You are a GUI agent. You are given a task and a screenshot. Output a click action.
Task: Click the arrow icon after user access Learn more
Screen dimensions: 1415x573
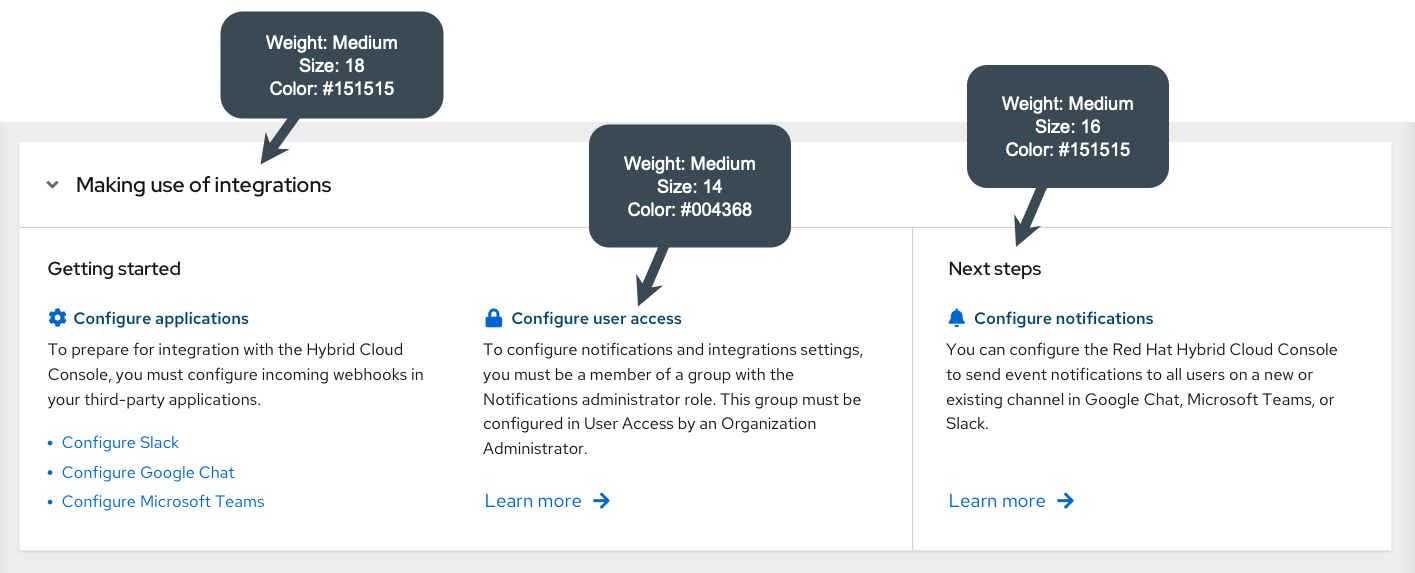point(601,501)
